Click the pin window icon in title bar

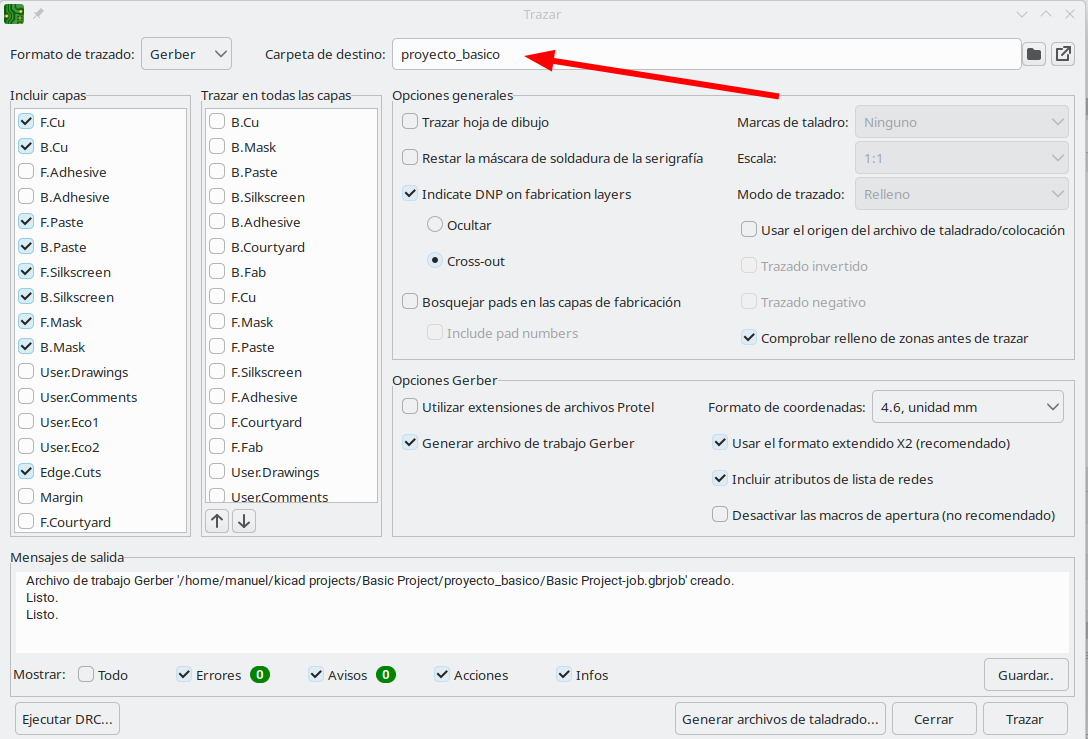click(x=39, y=14)
